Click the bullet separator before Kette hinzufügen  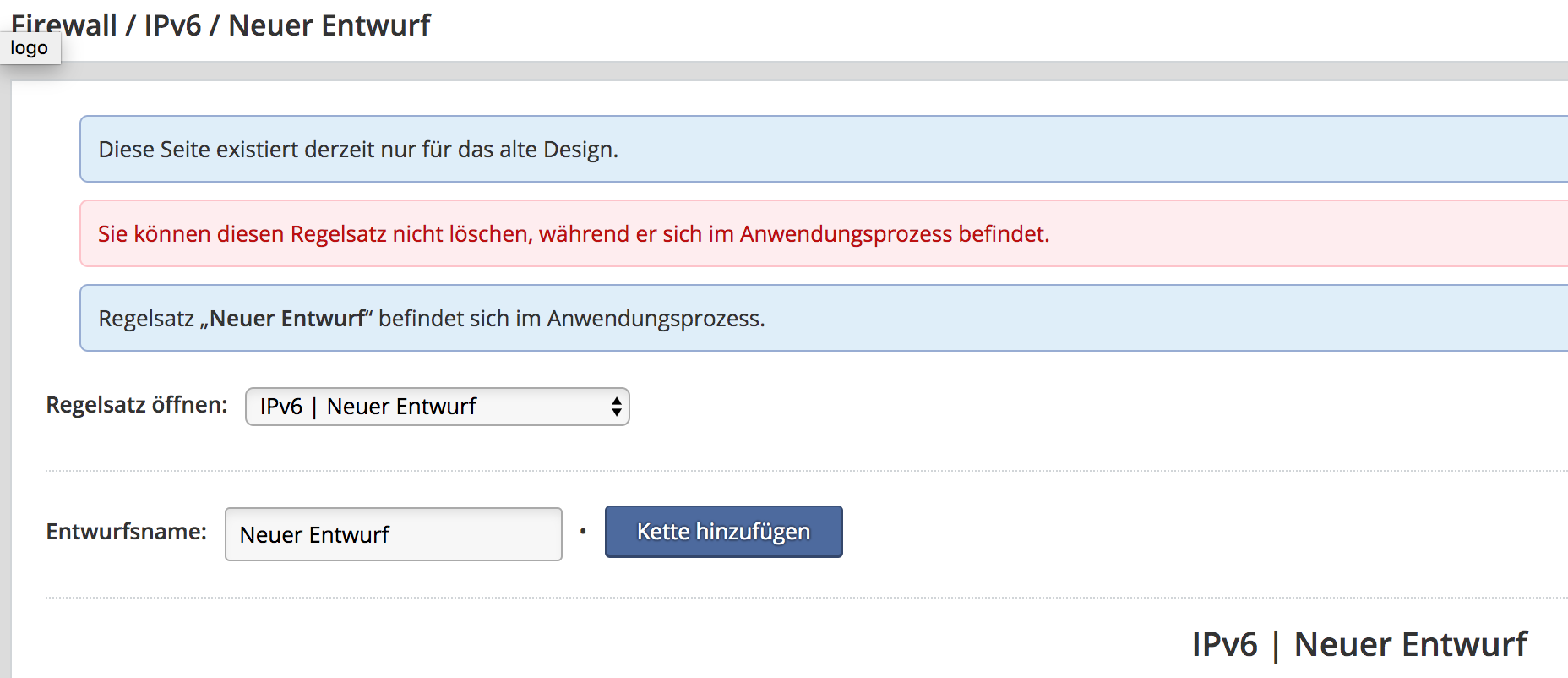583,532
